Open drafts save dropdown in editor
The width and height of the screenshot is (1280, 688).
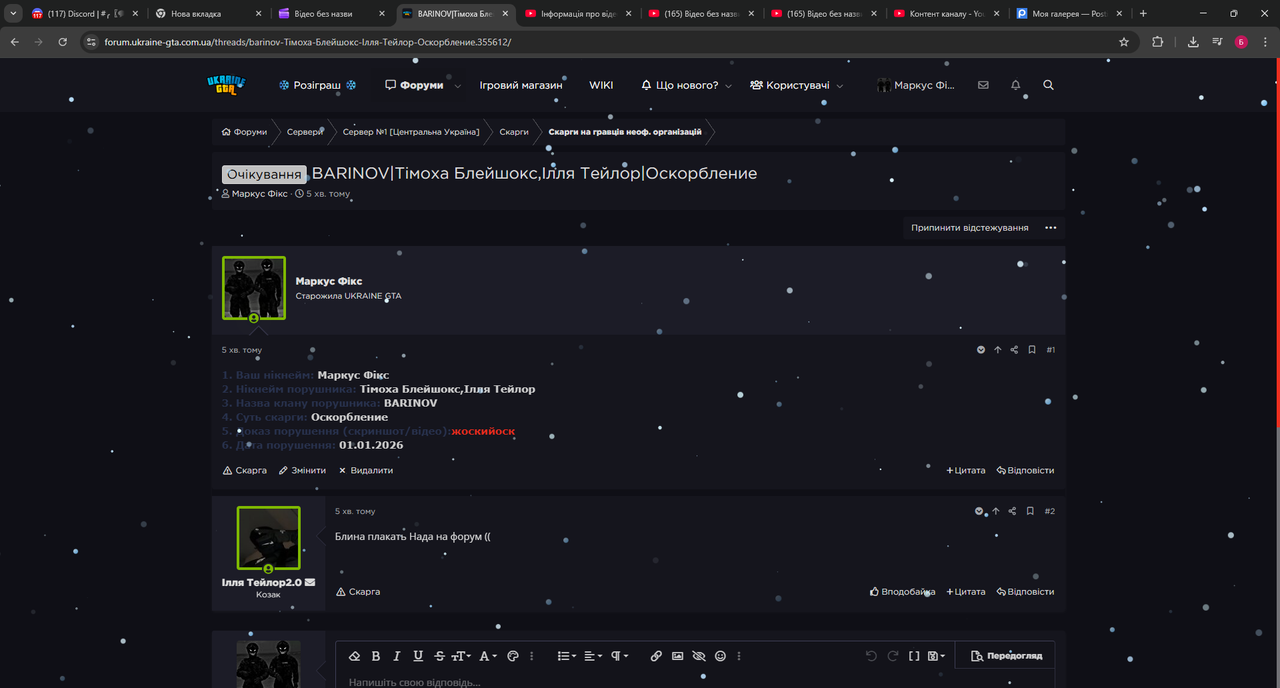936,656
